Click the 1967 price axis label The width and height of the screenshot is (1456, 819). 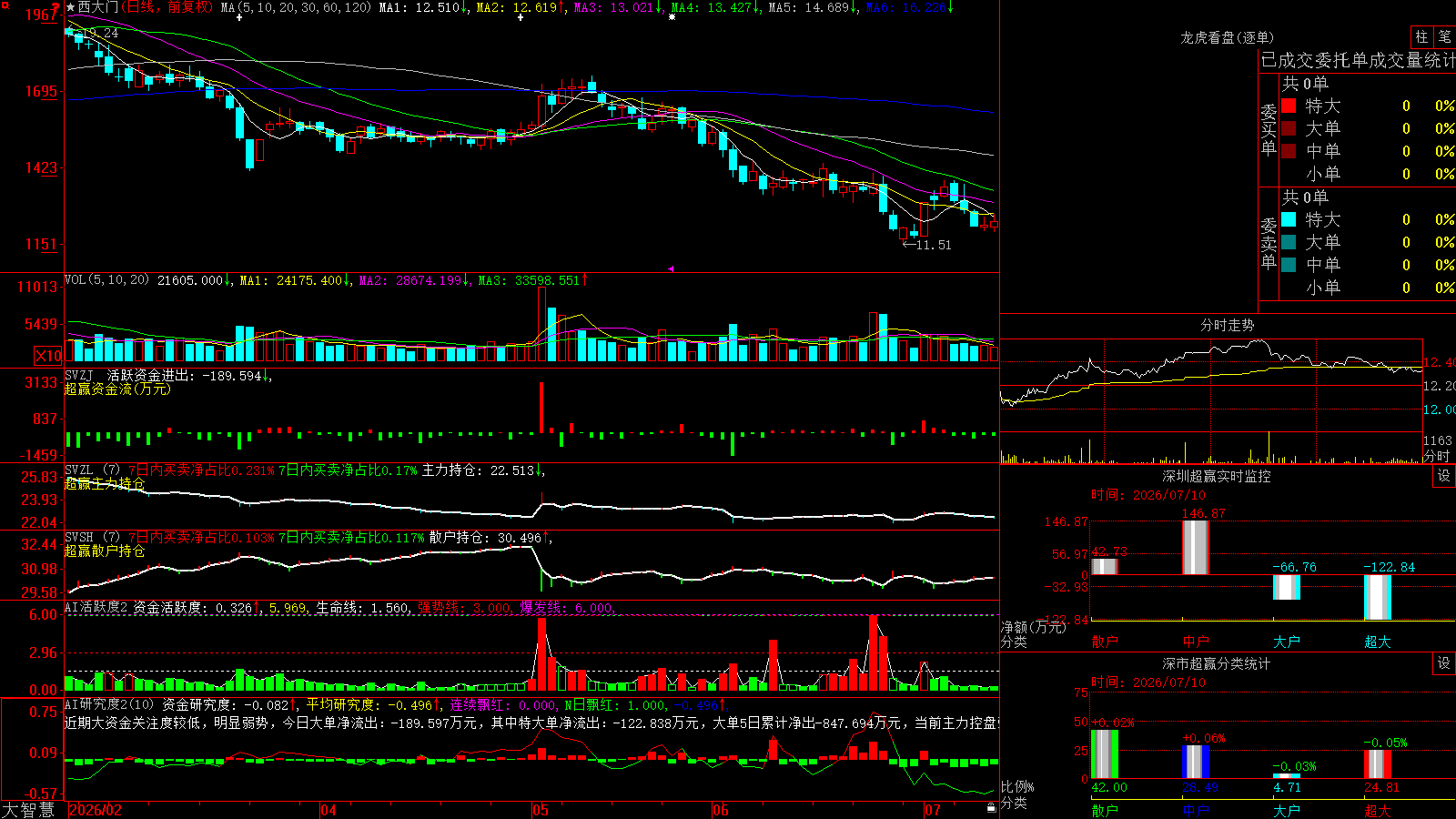(x=42, y=15)
